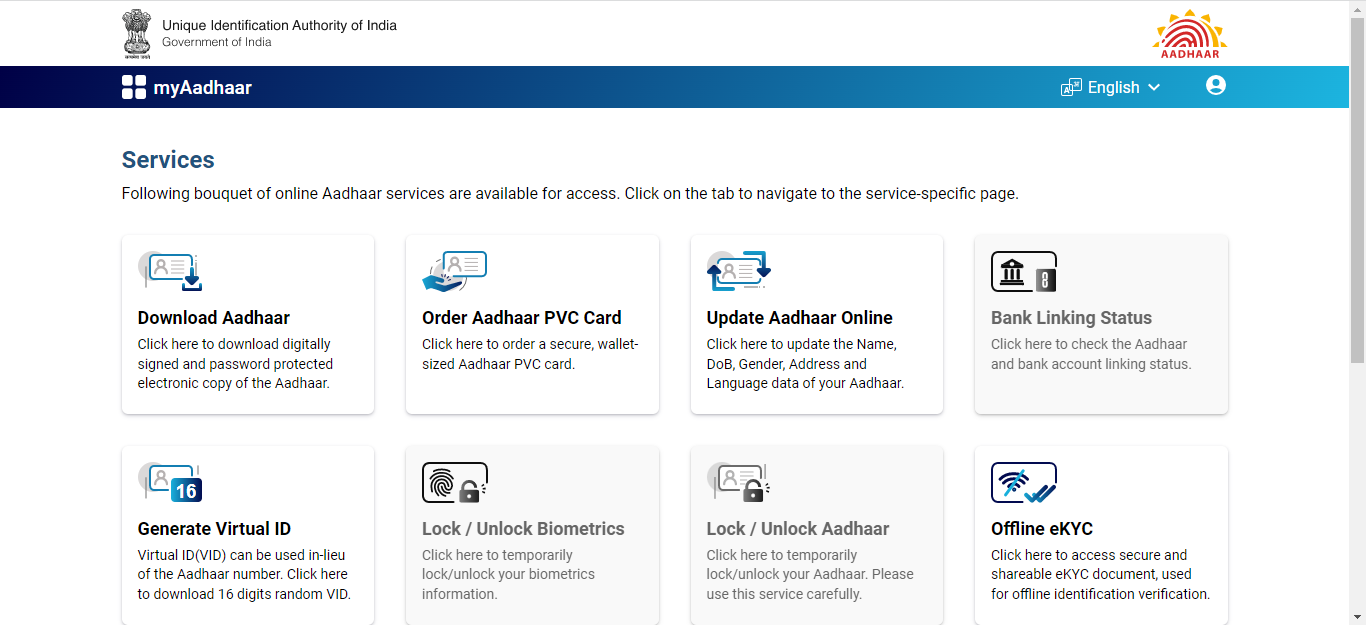
Task: Click the myAadhaar grid icon
Action: pyautogui.click(x=134, y=87)
